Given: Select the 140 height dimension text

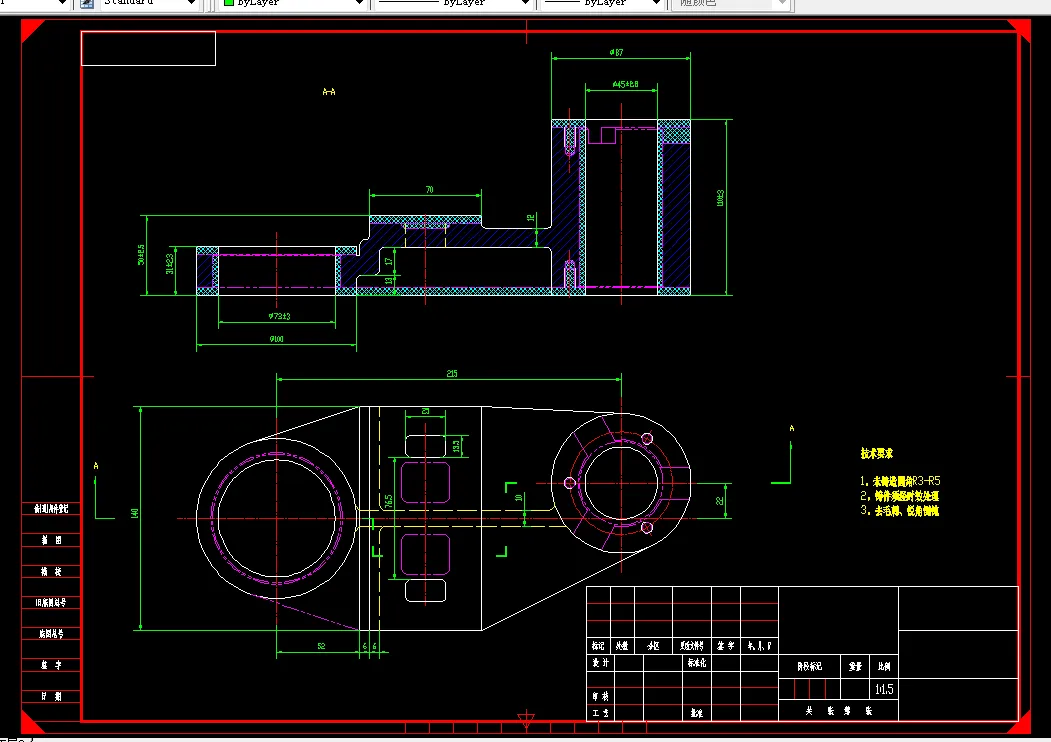Looking at the screenshot, I should (x=135, y=513).
